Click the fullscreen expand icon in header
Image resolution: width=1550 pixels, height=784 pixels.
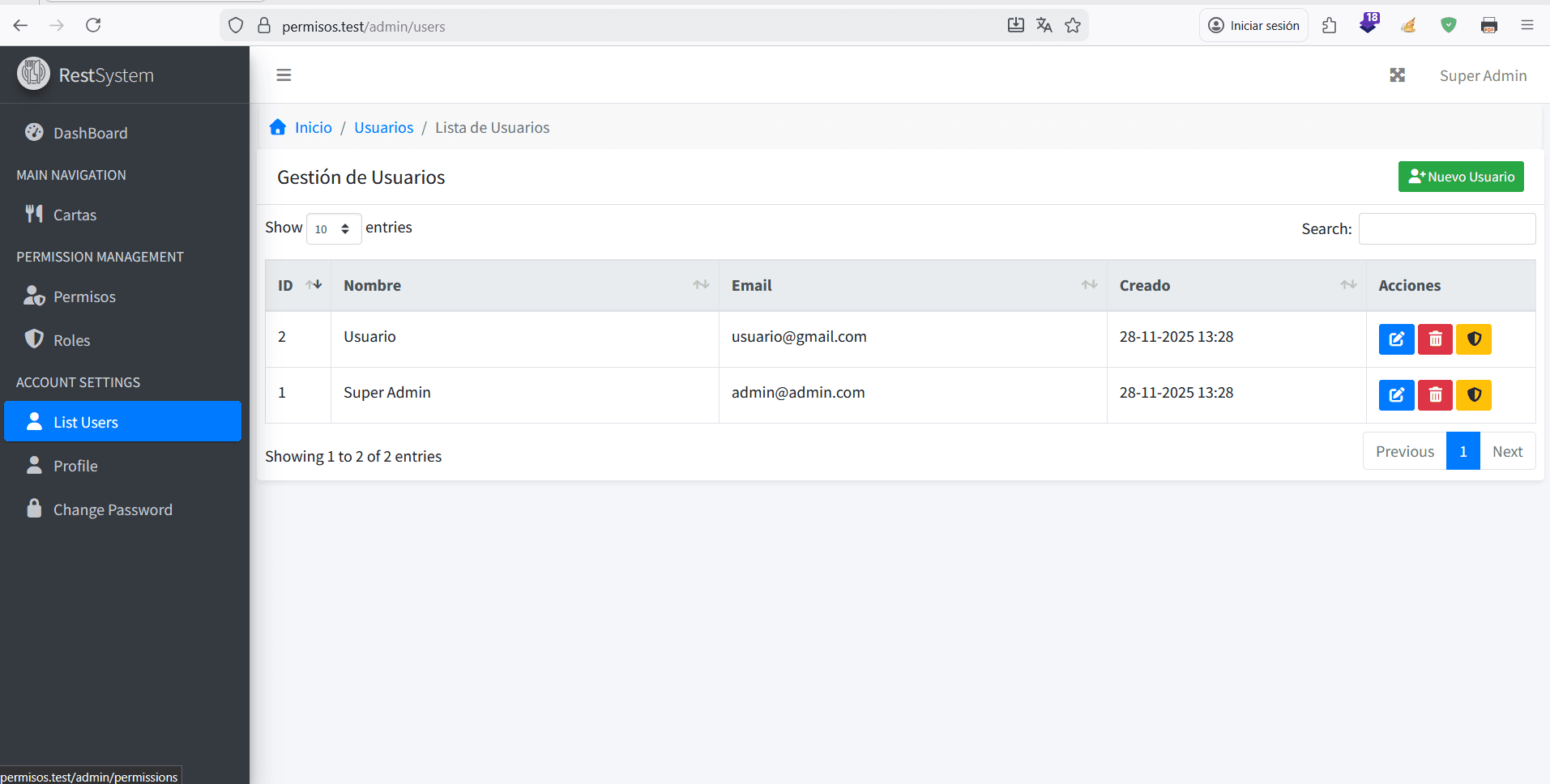pos(1397,75)
